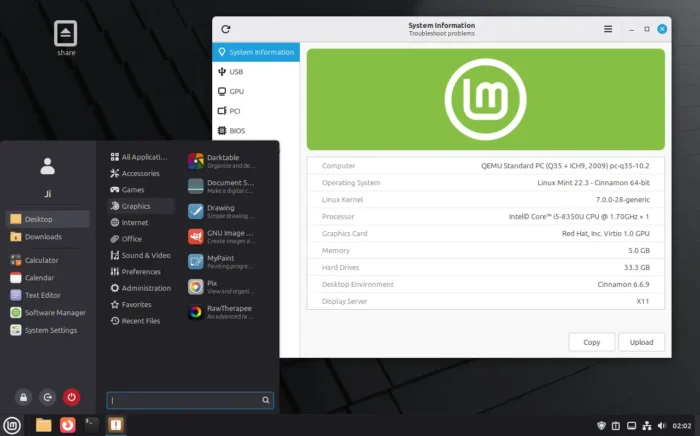Open the GPU section
Viewport: 700px width, 436px height.
click(256, 91)
